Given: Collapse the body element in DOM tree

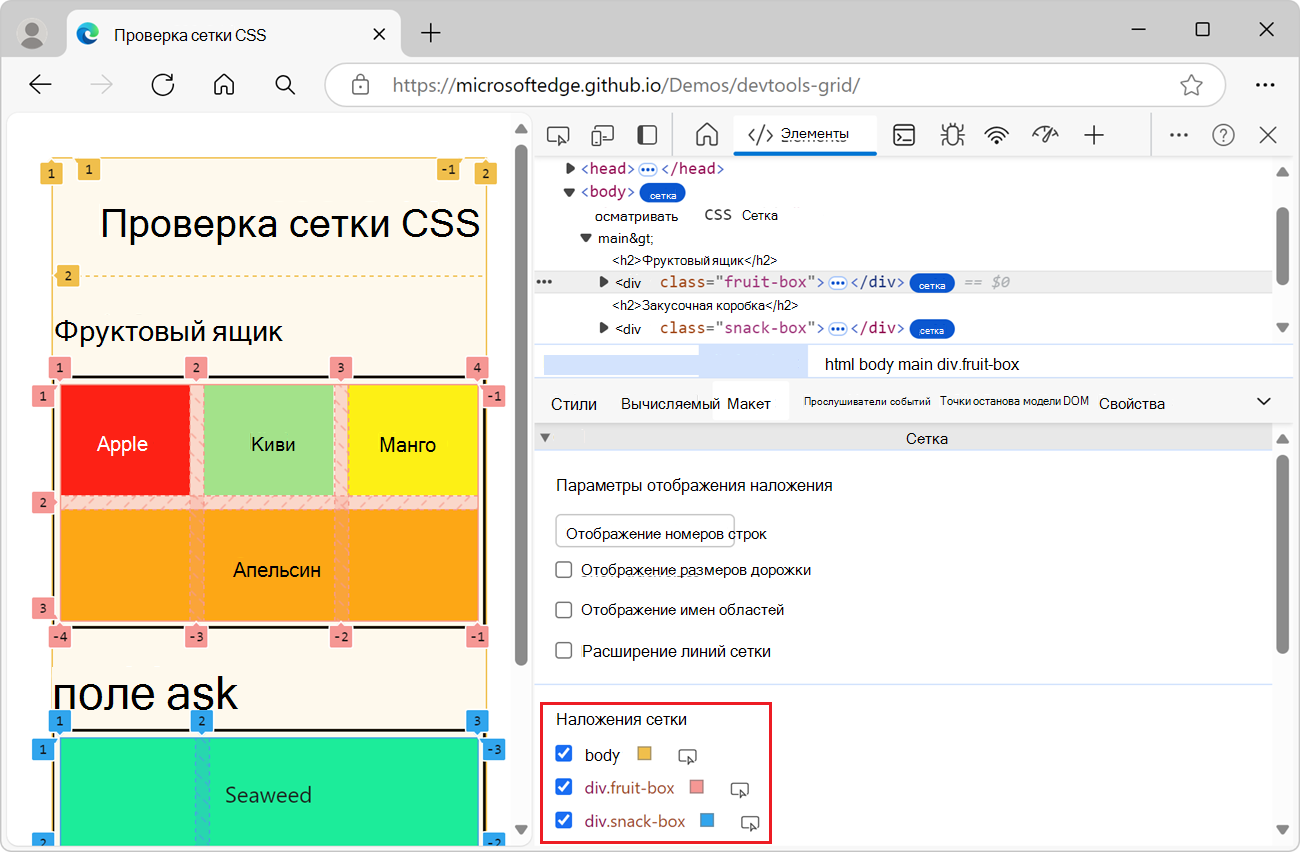Looking at the screenshot, I should [568, 191].
